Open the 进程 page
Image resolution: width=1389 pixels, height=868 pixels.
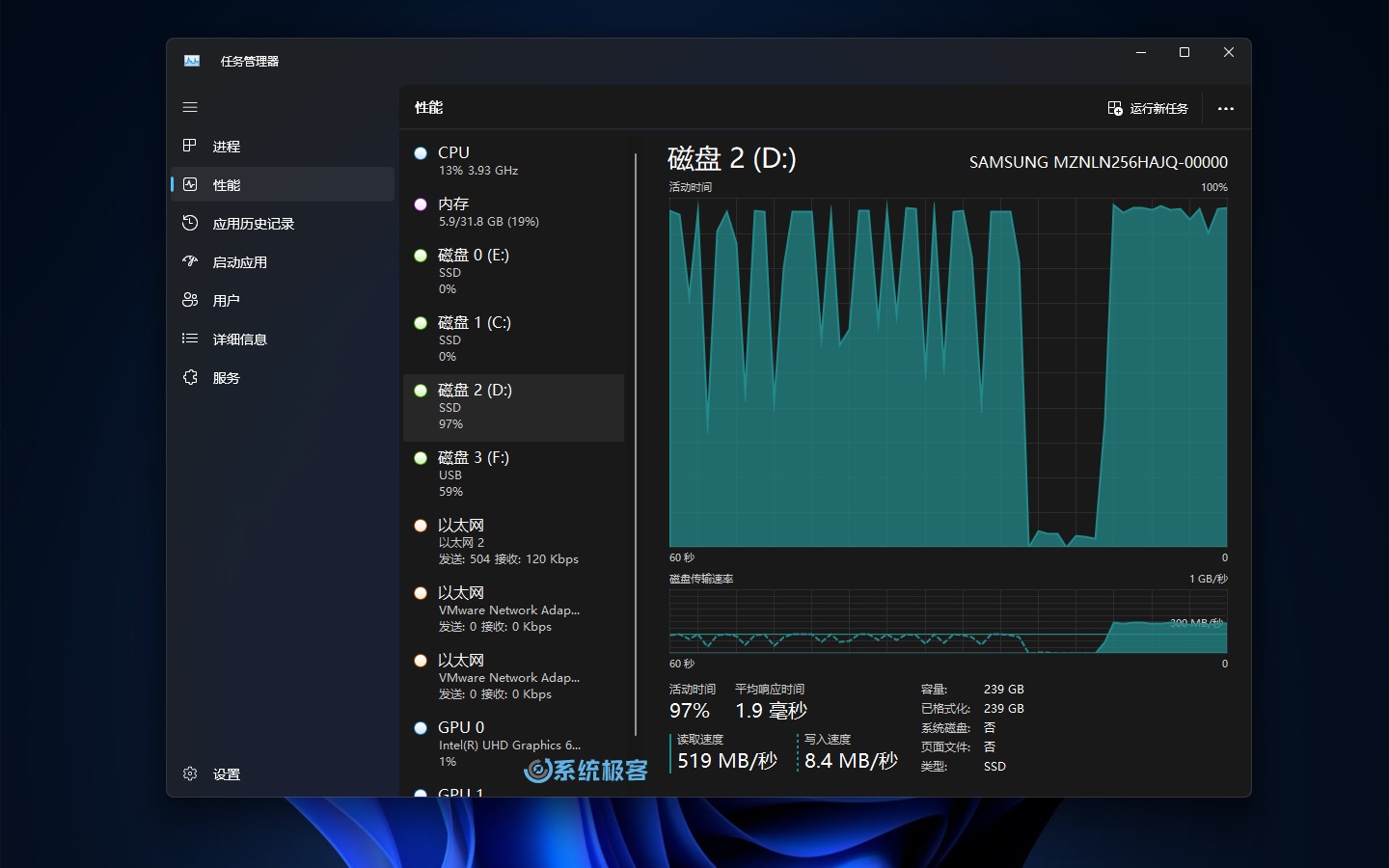[x=283, y=146]
